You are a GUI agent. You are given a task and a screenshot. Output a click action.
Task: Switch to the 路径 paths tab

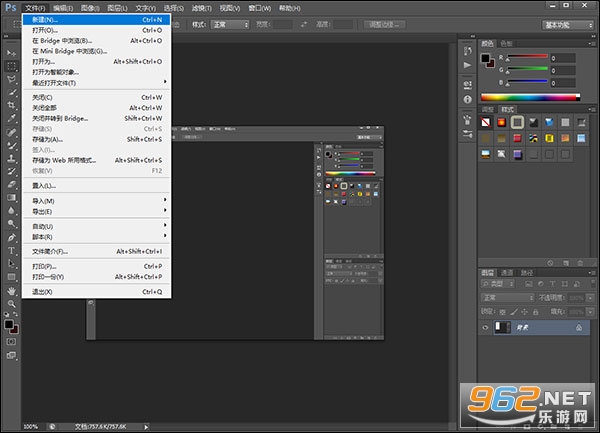527,273
